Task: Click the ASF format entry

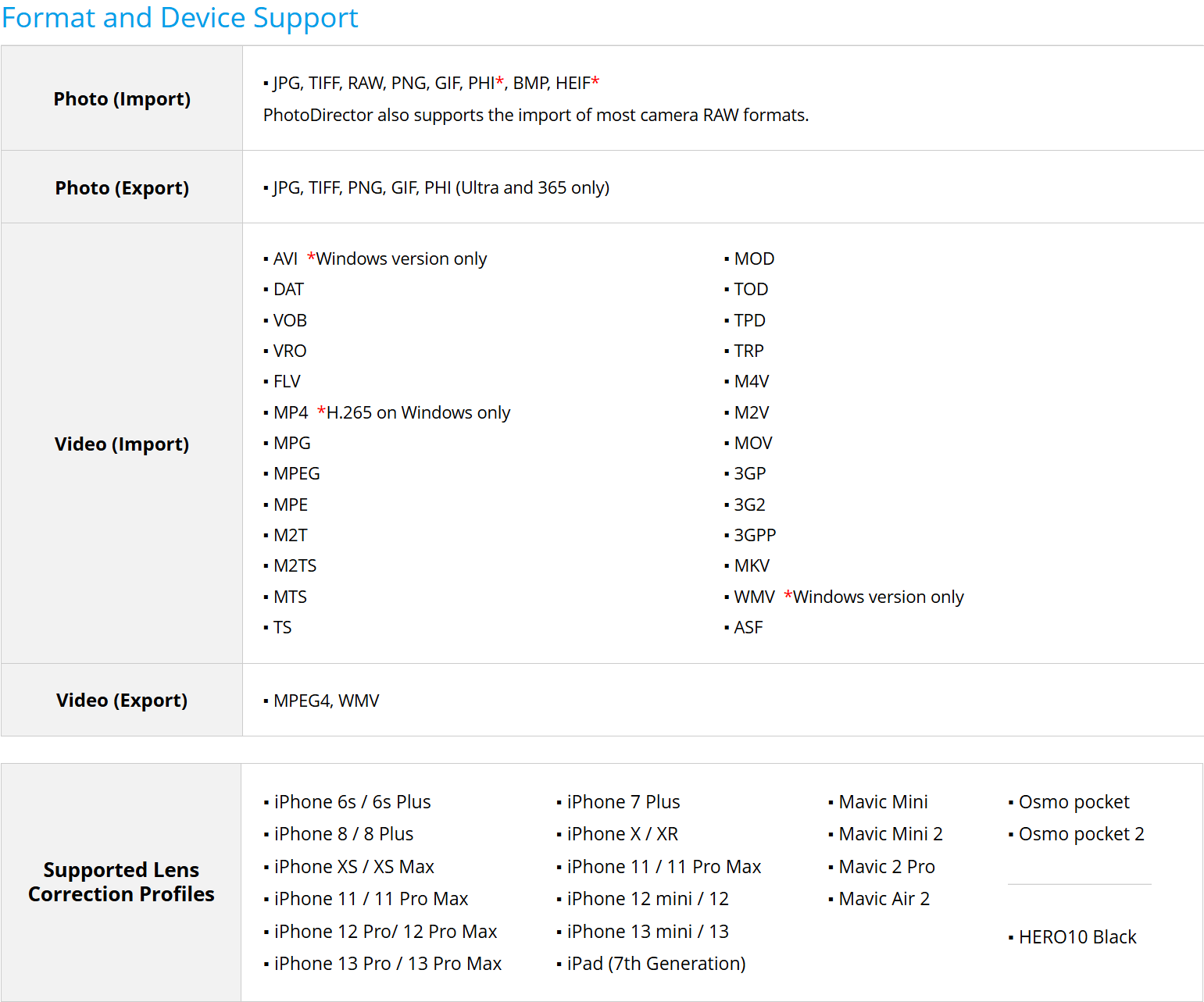Action: [x=748, y=627]
